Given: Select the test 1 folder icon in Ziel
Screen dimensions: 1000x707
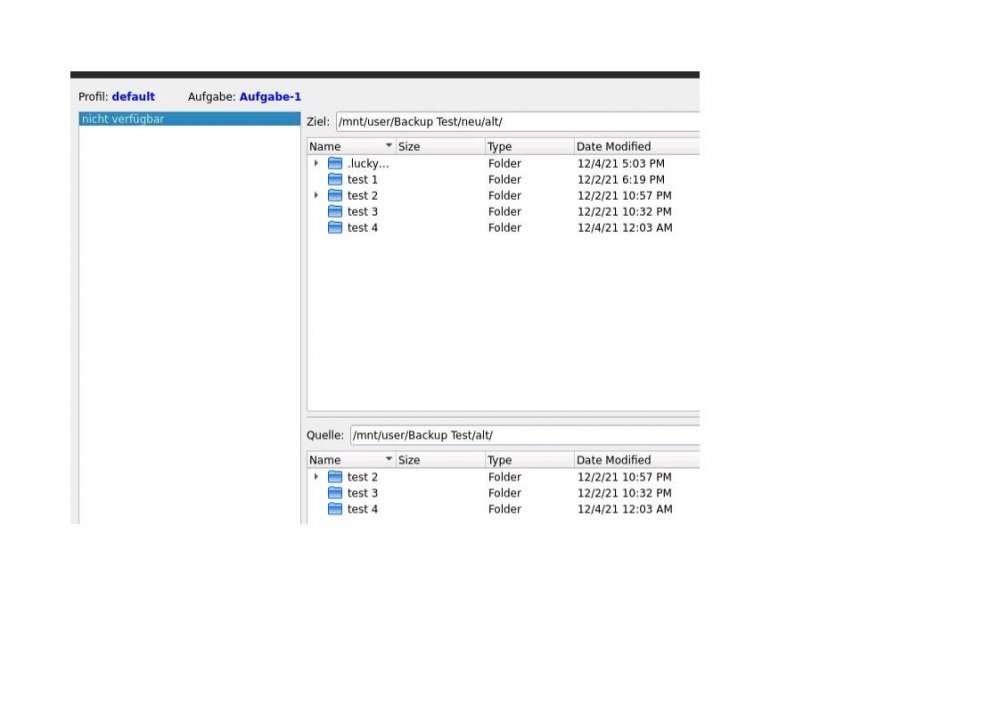Looking at the screenshot, I should [x=335, y=180].
